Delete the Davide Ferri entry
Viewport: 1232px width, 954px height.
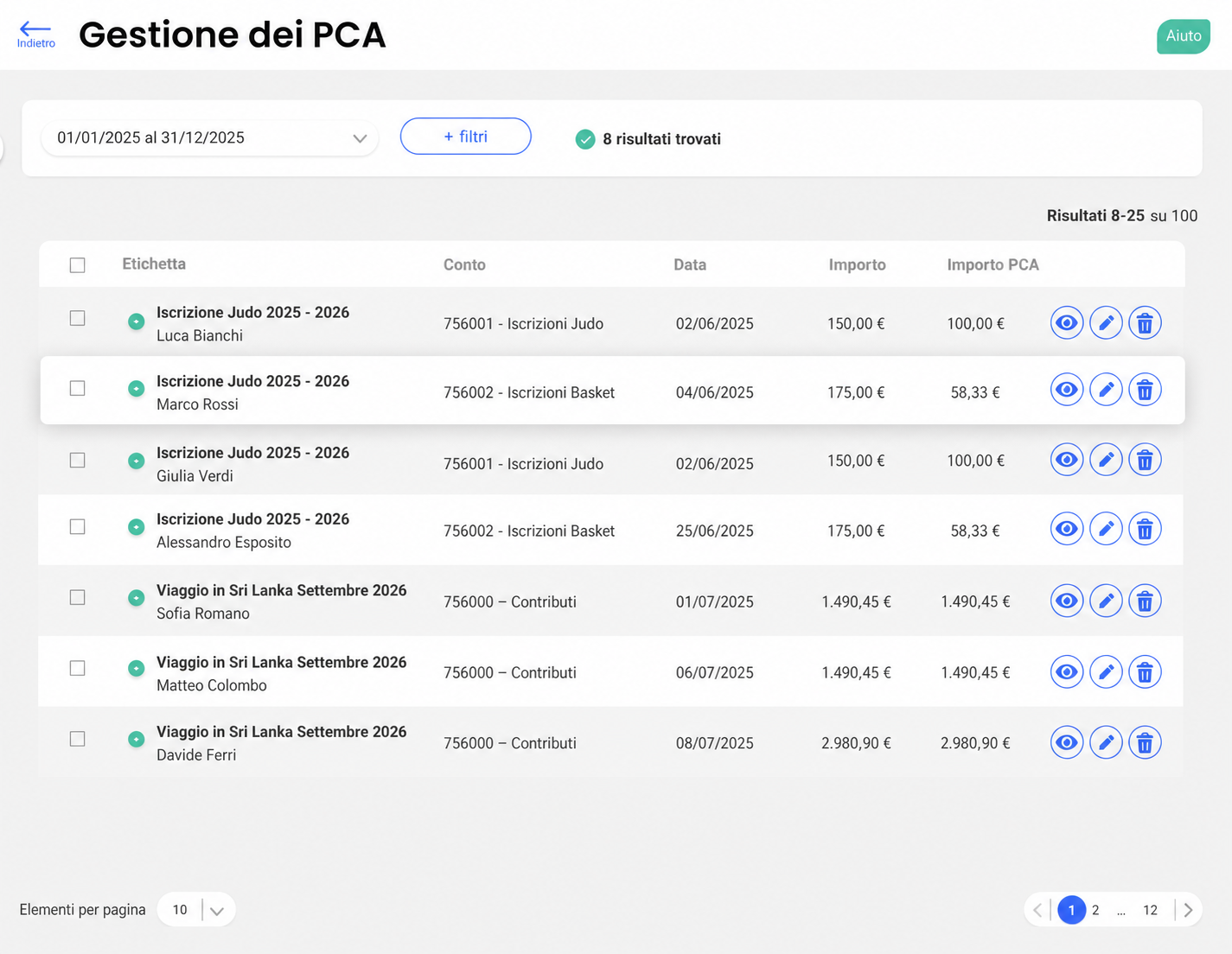(1145, 741)
